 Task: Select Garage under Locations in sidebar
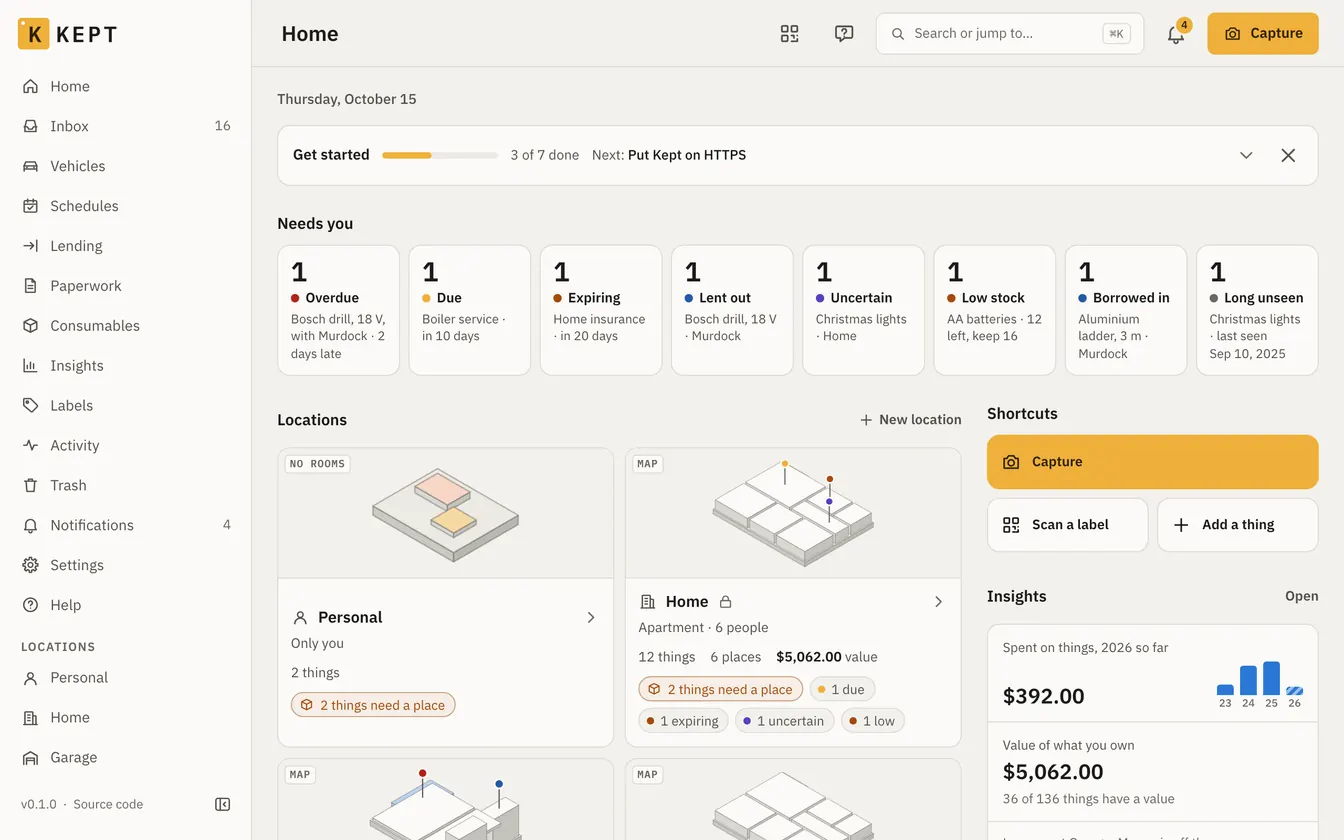click(x=126, y=758)
